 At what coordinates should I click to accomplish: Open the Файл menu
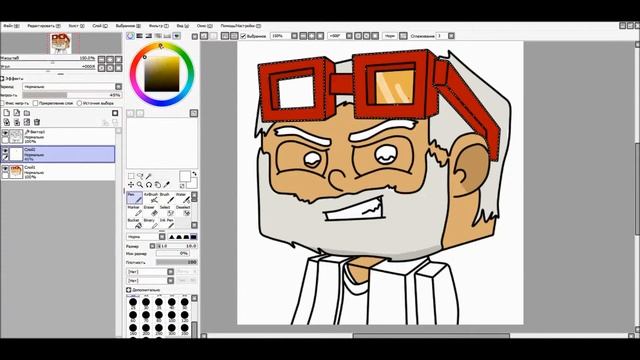(x=11, y=26)
